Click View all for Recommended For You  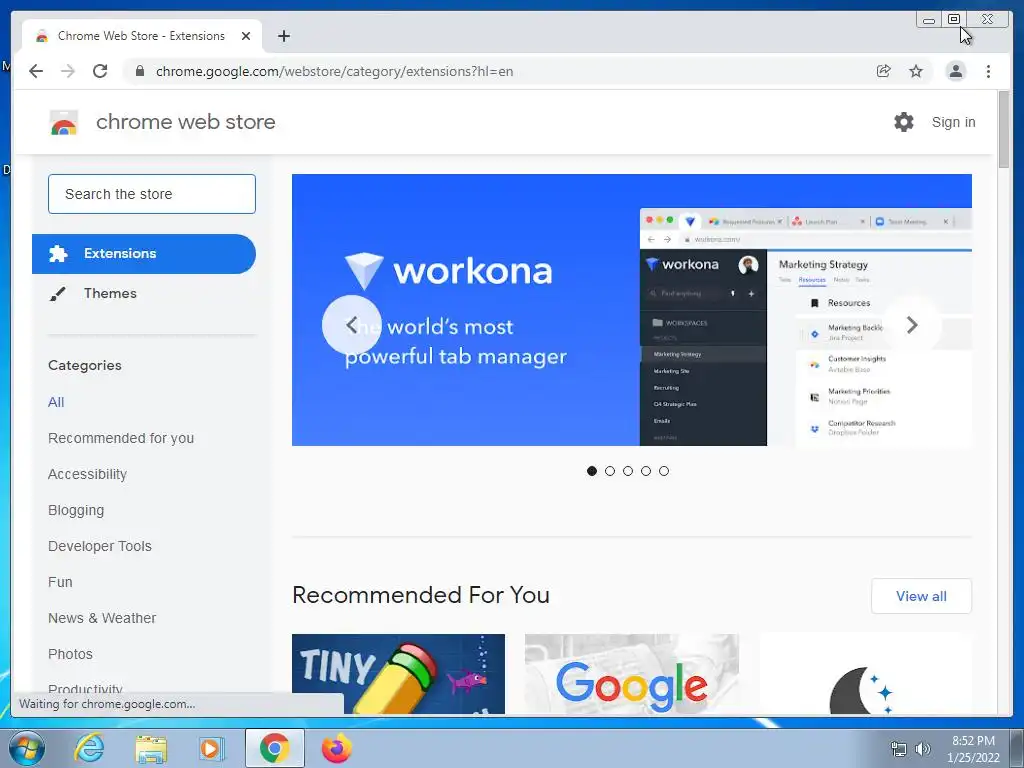pyautogui.click(x=921, y=596)
